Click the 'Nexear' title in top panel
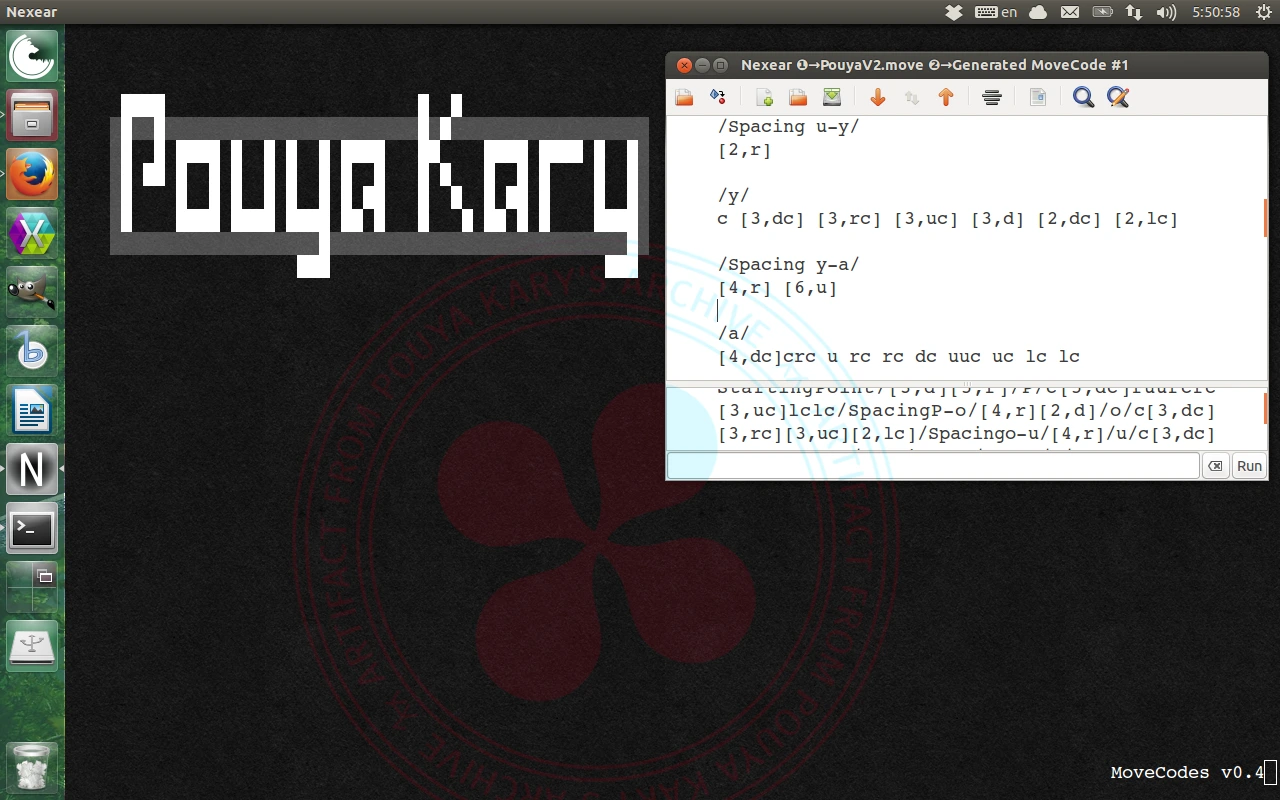This screenshot has height=800, width=1280. pos(32,12)
